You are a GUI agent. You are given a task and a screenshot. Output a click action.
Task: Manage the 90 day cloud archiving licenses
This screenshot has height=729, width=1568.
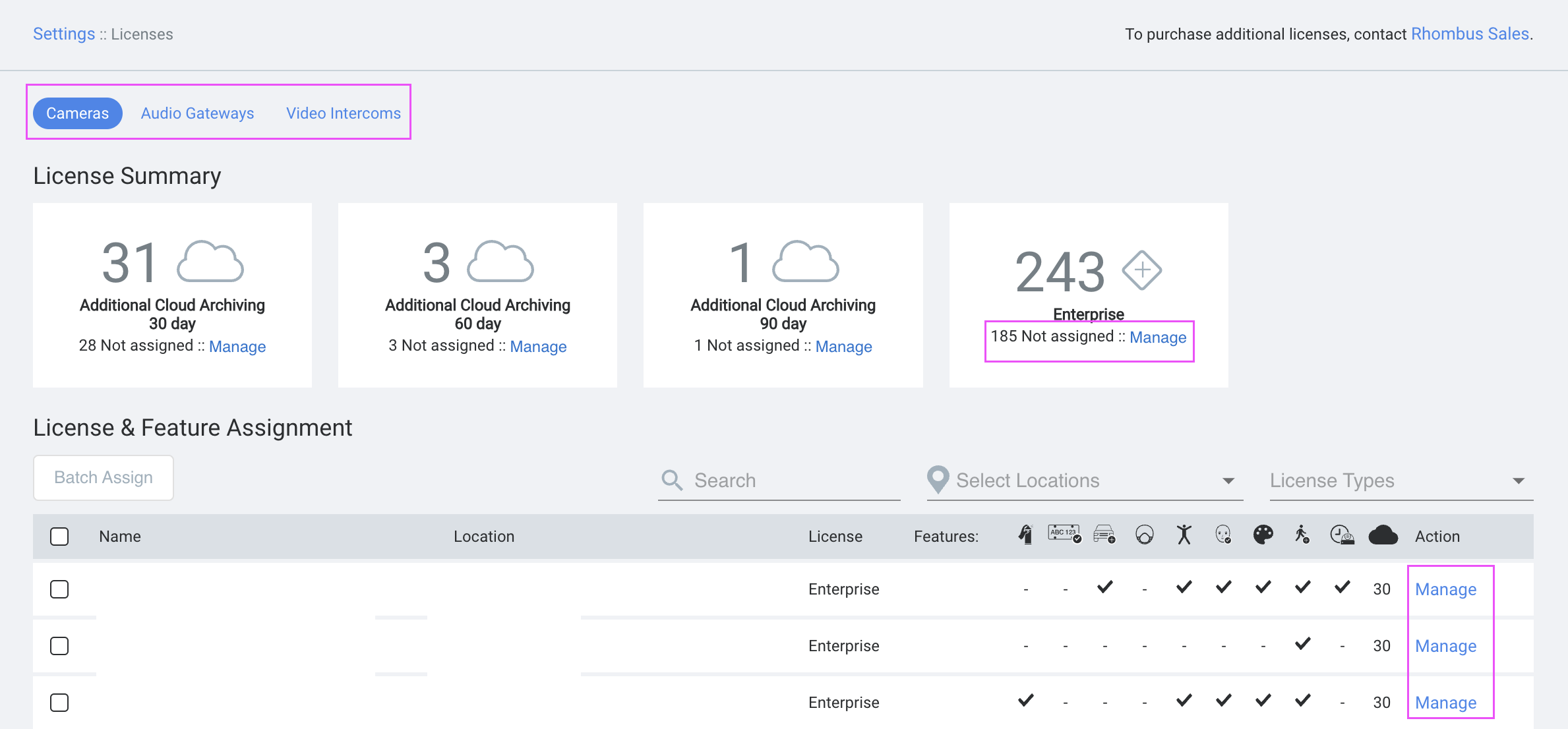(x=843, y=347)
